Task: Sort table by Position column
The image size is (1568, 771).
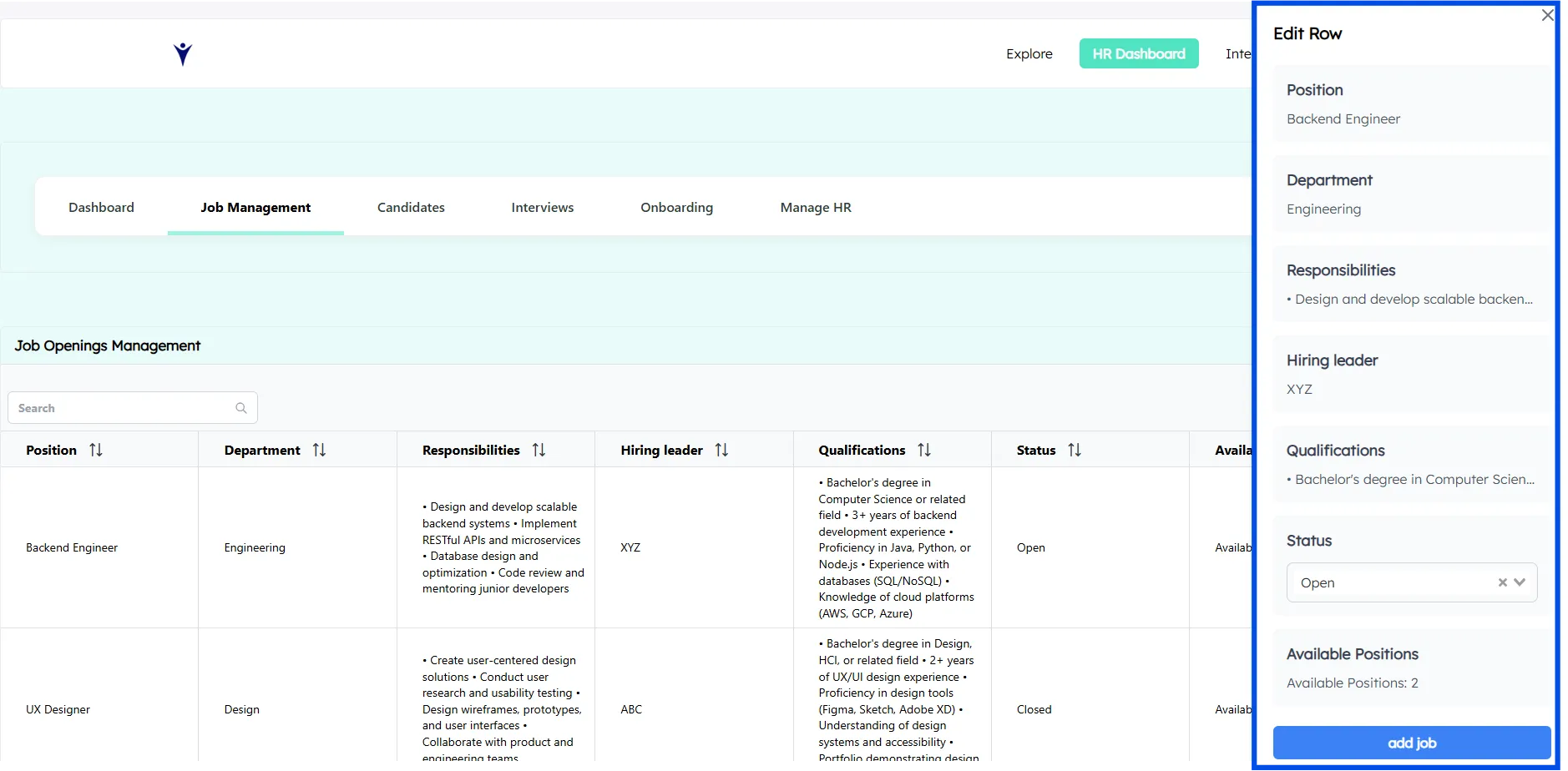Action: 96,450
